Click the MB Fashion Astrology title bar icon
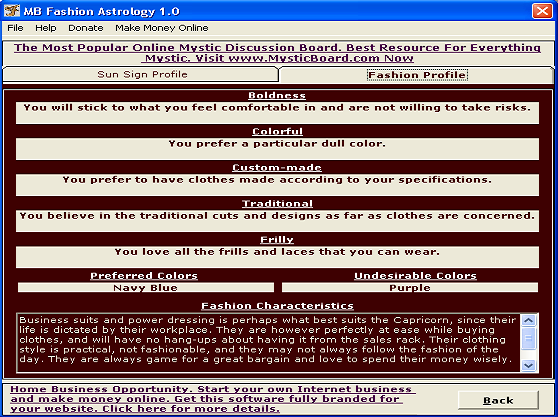Screen dimensions: 558x417 click(x=11, y=11)
